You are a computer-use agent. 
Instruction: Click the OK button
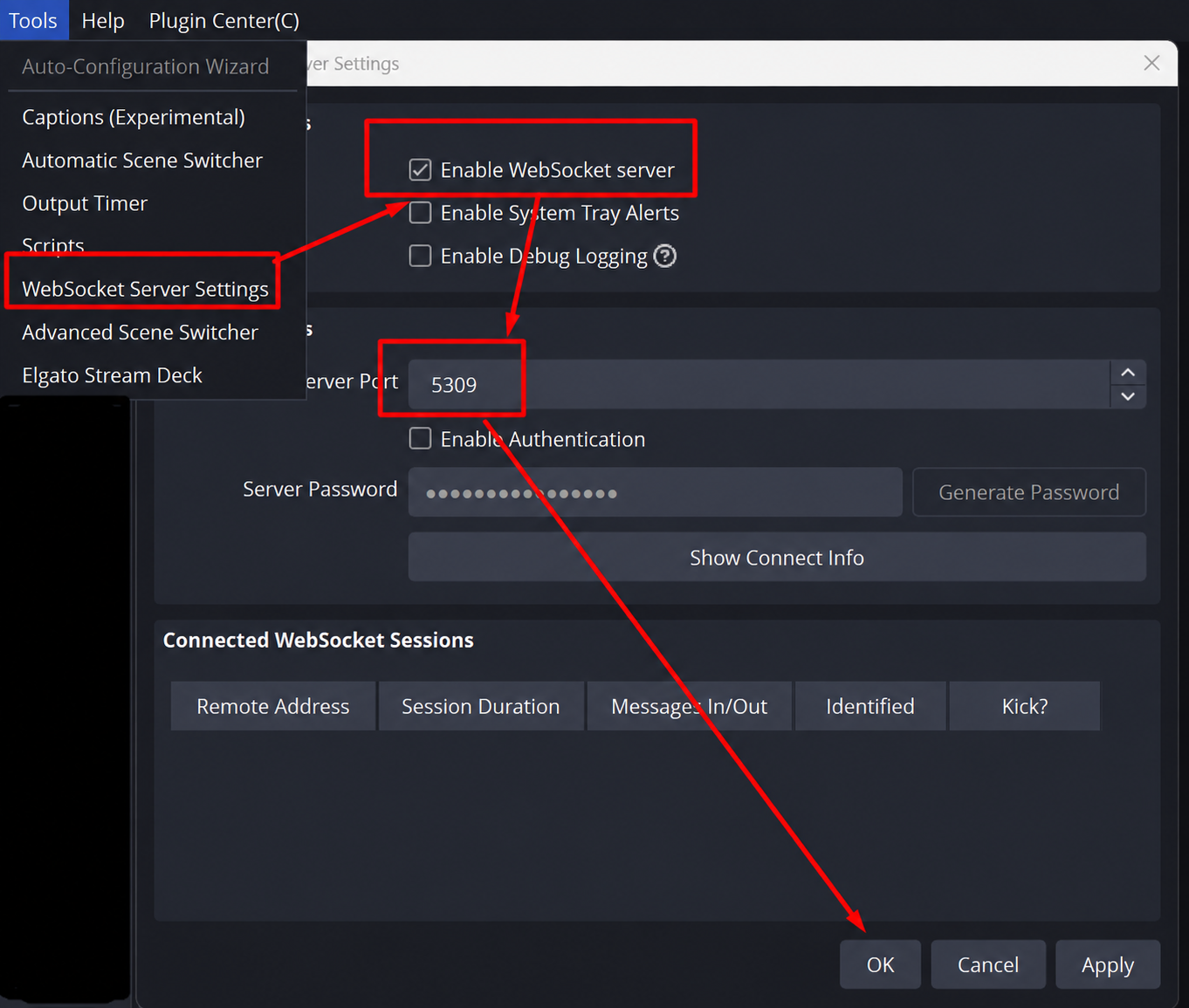(x=880, y=964)
